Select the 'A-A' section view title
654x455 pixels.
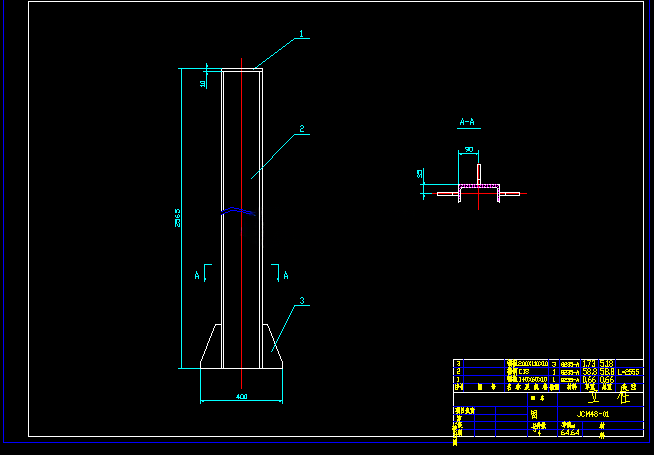(467, 122)
